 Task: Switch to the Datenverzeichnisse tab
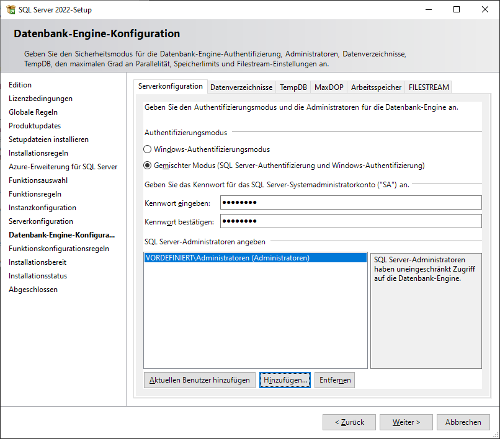point(241,87)
